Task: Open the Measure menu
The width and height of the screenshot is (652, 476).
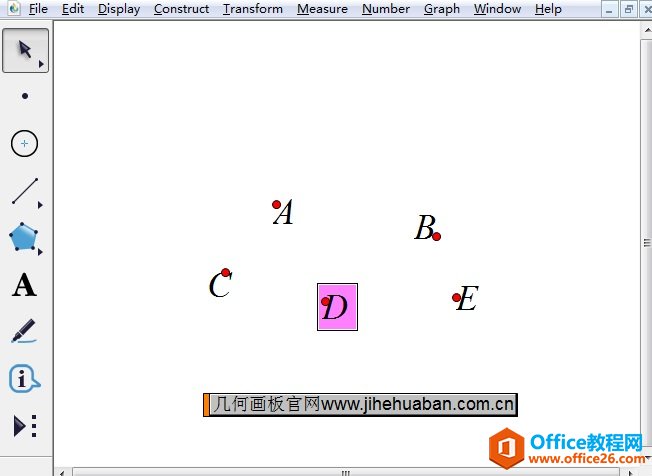Action: click(x=322, y=9)
